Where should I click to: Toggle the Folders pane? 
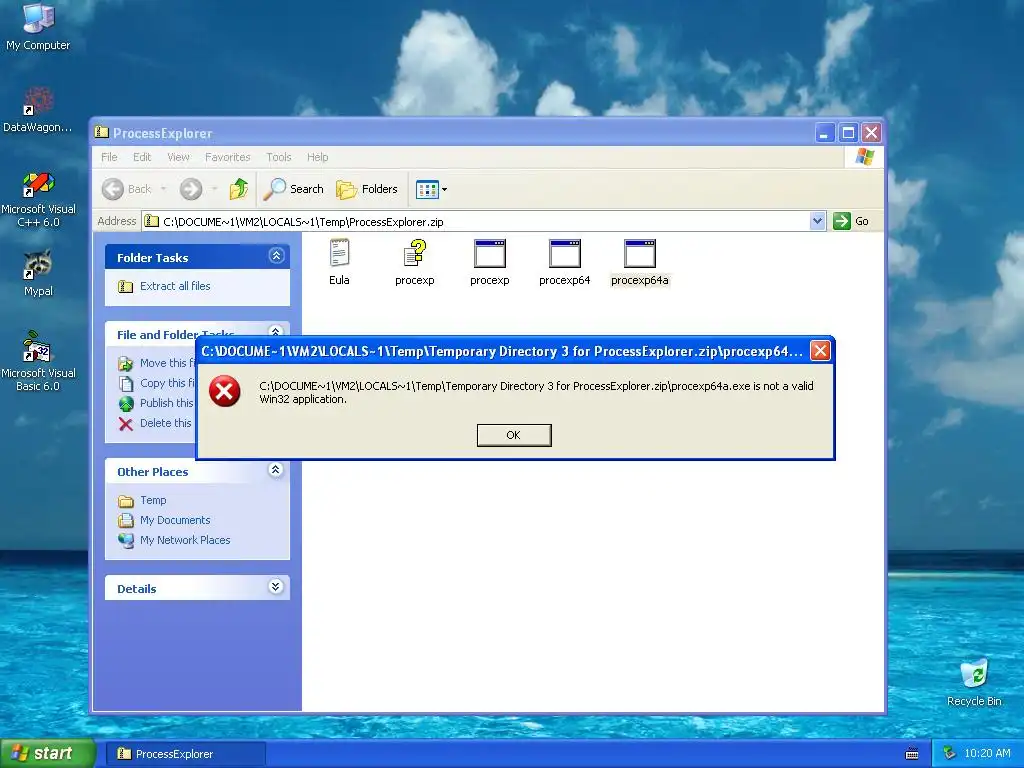click(366, 189)
